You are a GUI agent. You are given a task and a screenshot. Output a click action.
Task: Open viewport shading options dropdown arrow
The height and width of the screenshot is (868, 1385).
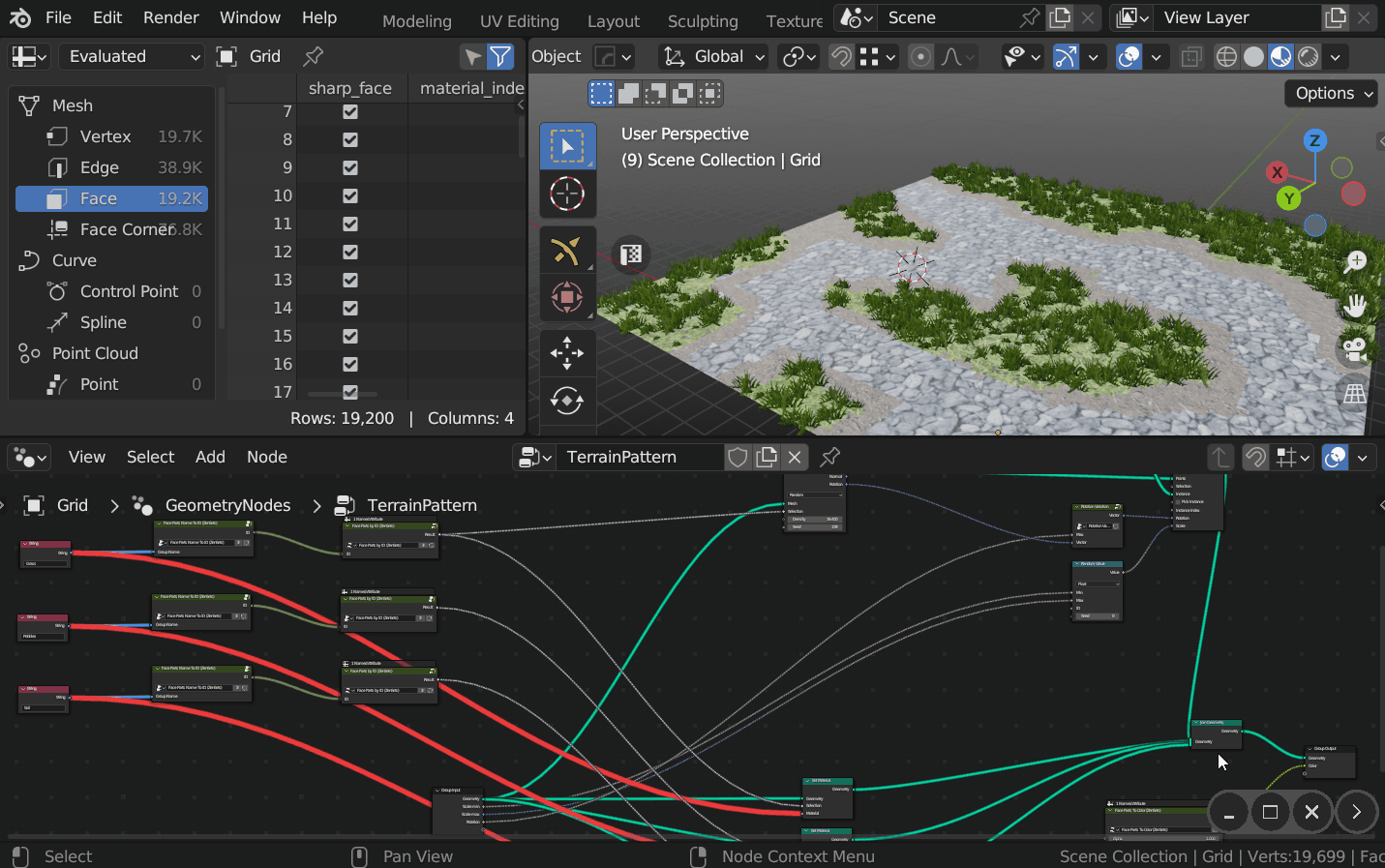point(1336,56)
